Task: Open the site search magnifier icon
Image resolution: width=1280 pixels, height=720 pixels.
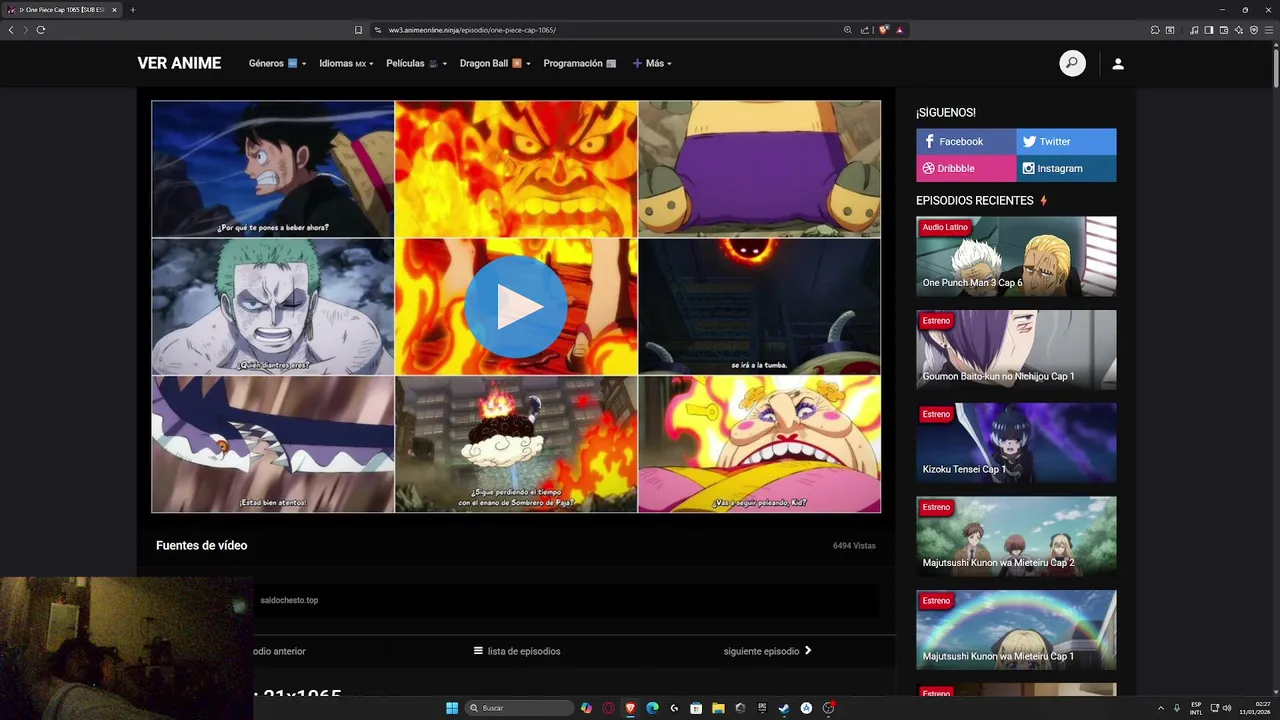Action: click(x=1072, y=63)
